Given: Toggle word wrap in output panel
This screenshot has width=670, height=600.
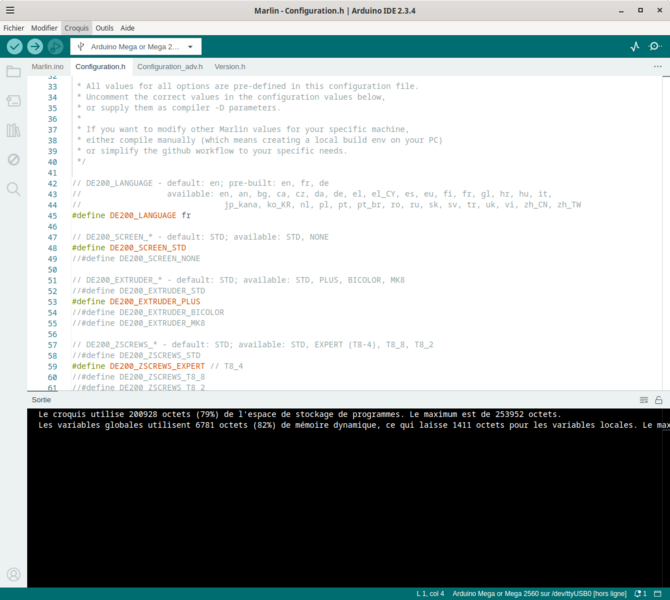Looking at the screenshot, I should pos(644,400).
